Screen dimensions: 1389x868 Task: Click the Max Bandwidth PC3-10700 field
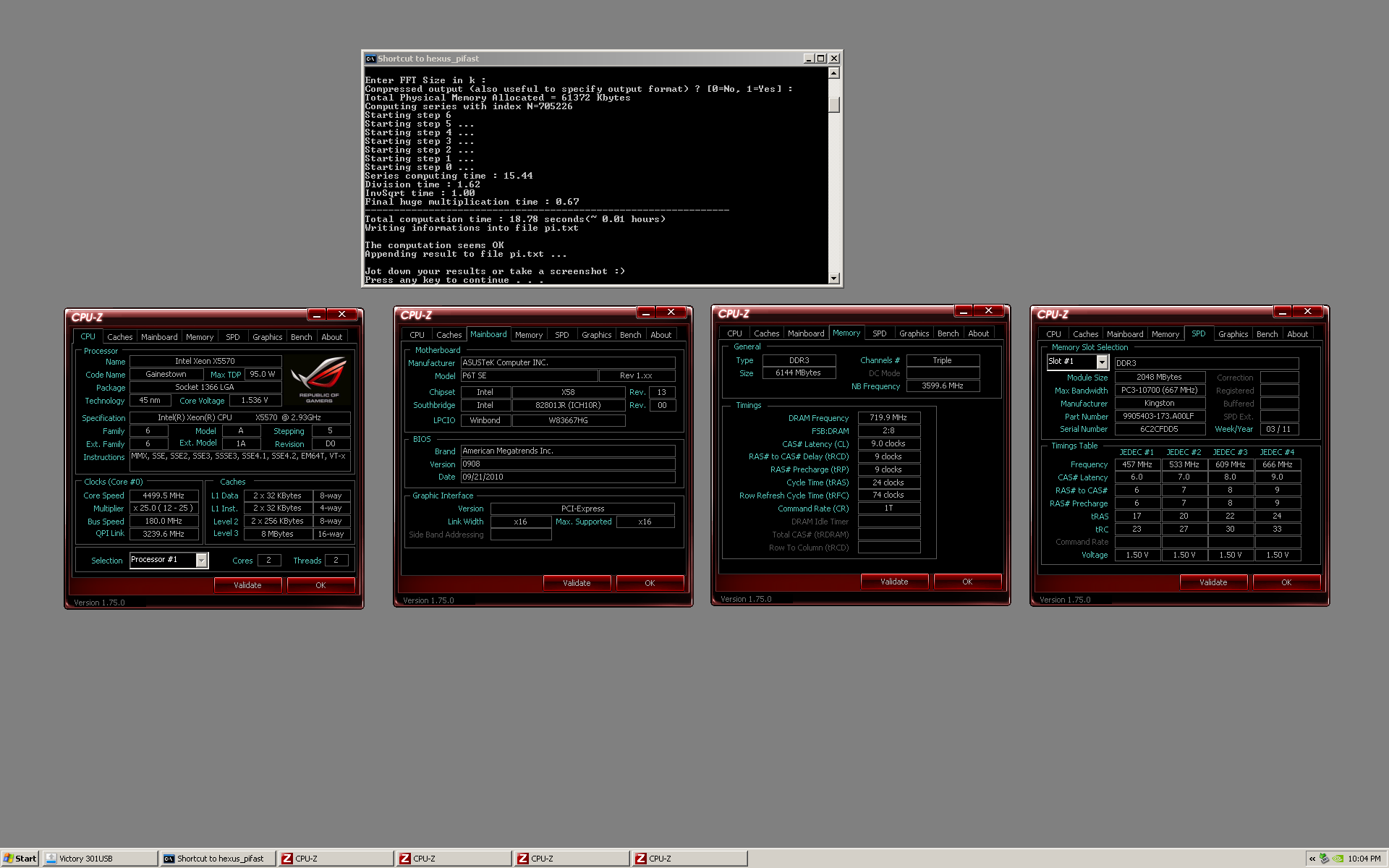pos(1159,390)
